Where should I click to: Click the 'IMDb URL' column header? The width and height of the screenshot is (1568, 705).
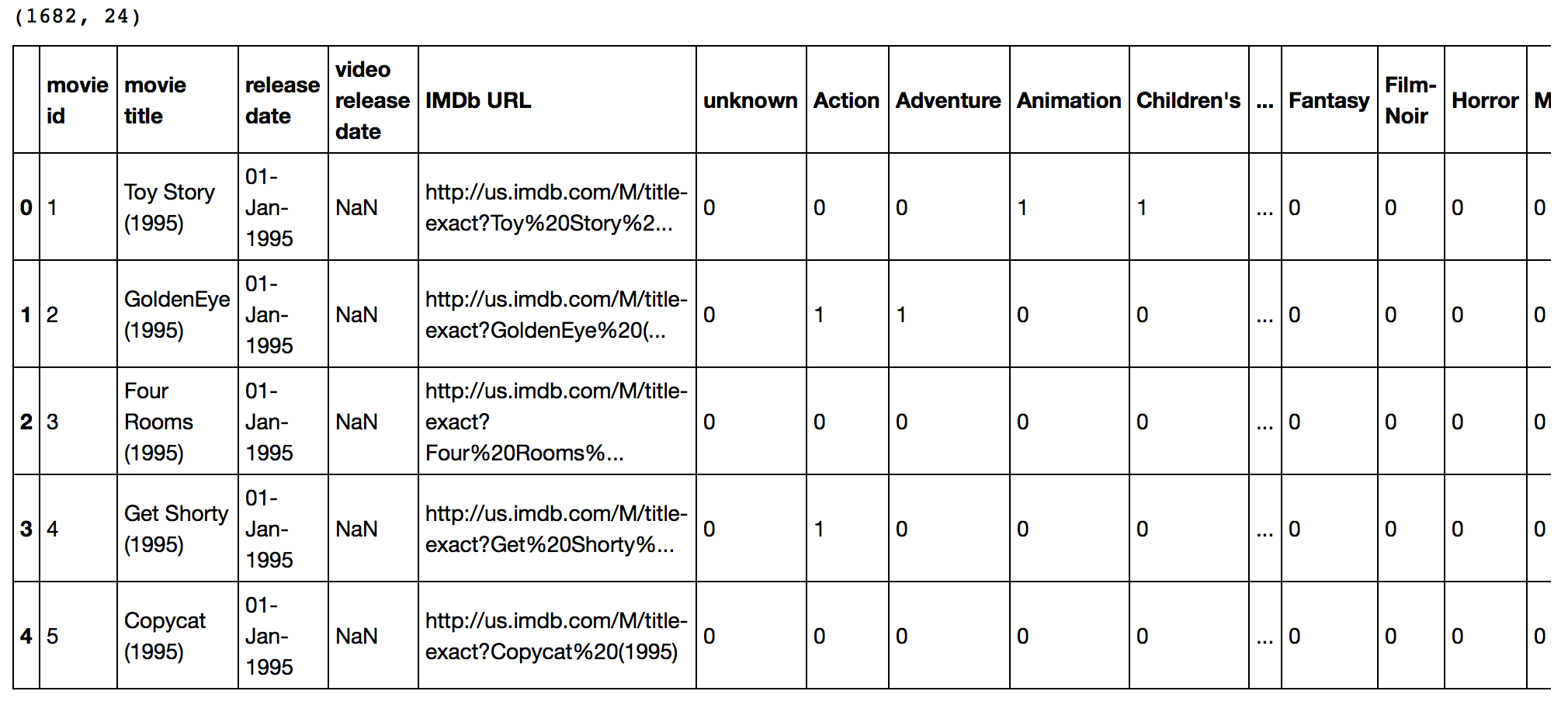[478, 100]
